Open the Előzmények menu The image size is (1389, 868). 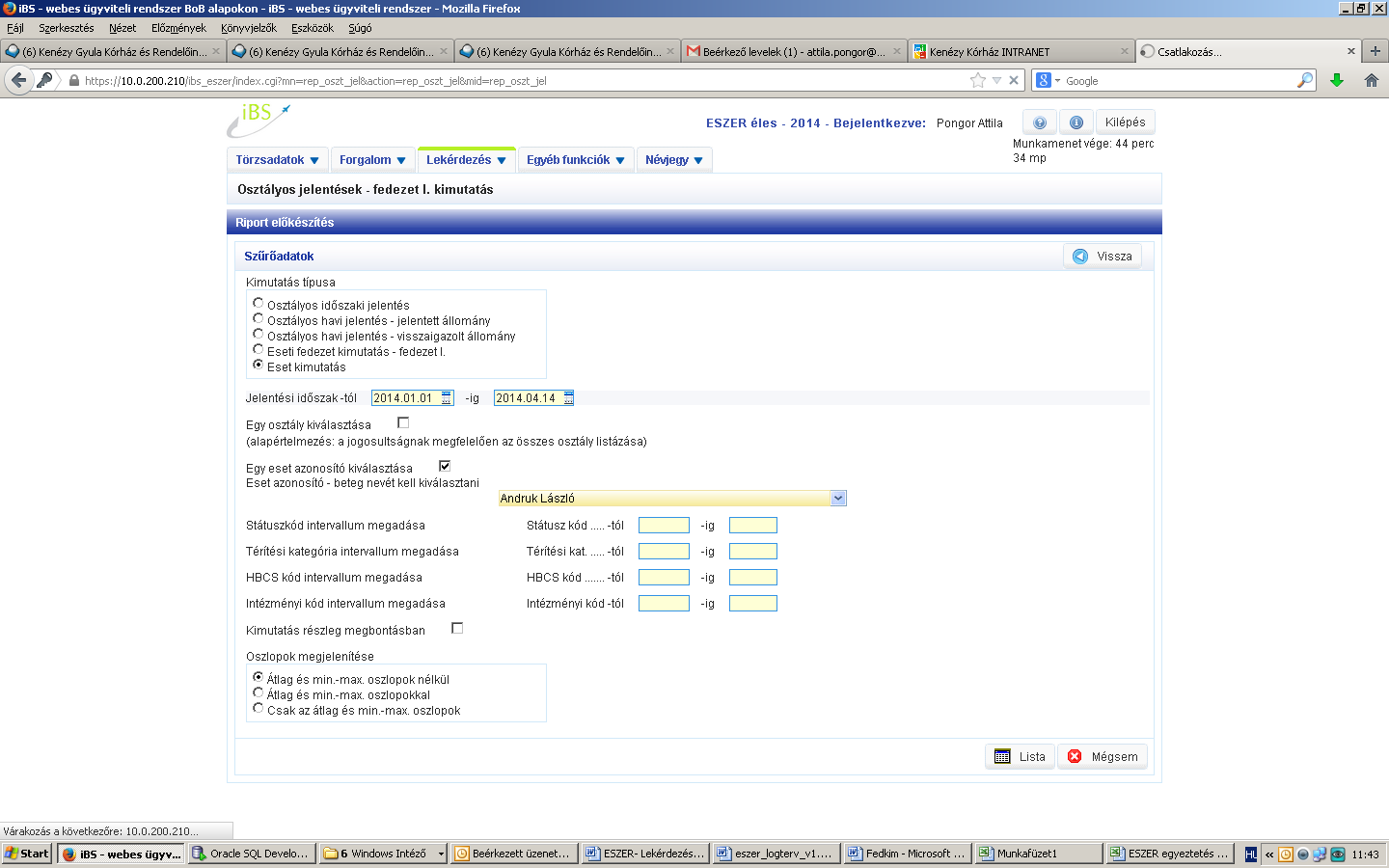178,28
